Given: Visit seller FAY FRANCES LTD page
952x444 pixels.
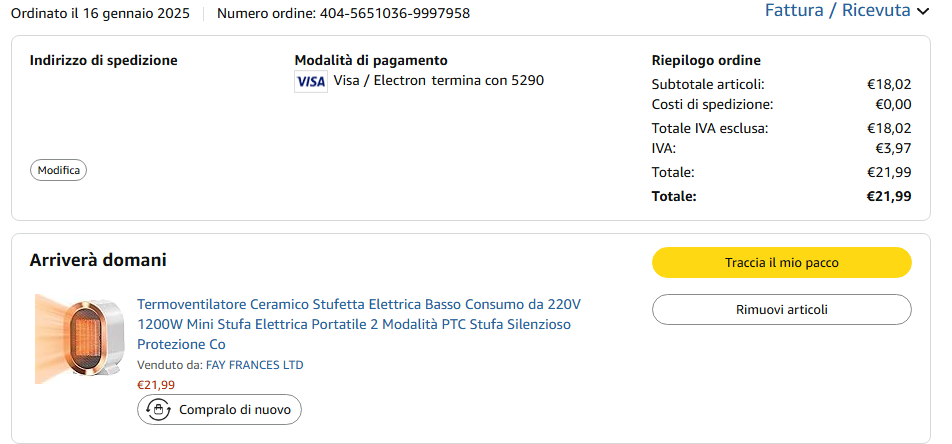Looking at the screenshot, I should [x=254, y=365].
